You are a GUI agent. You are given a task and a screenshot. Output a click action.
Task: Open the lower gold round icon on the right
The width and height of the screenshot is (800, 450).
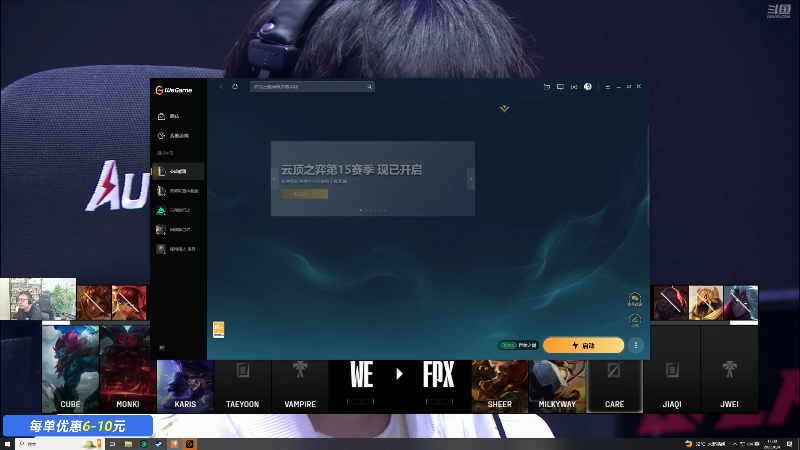[x=635, y=320]
